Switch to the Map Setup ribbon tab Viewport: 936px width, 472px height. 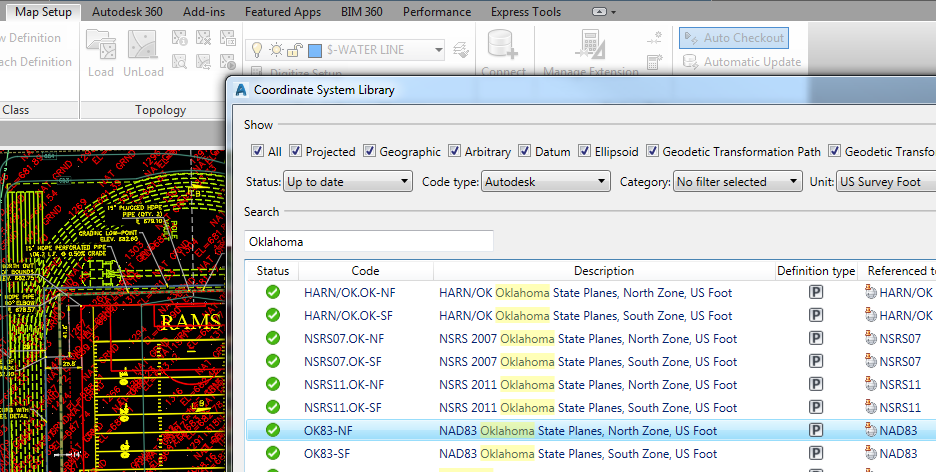point(43,12)
